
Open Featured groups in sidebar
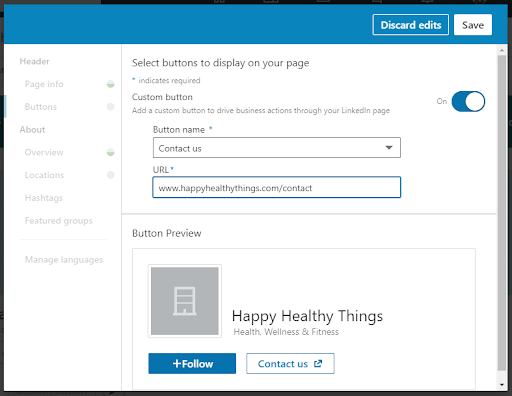[x=59, y=221]
